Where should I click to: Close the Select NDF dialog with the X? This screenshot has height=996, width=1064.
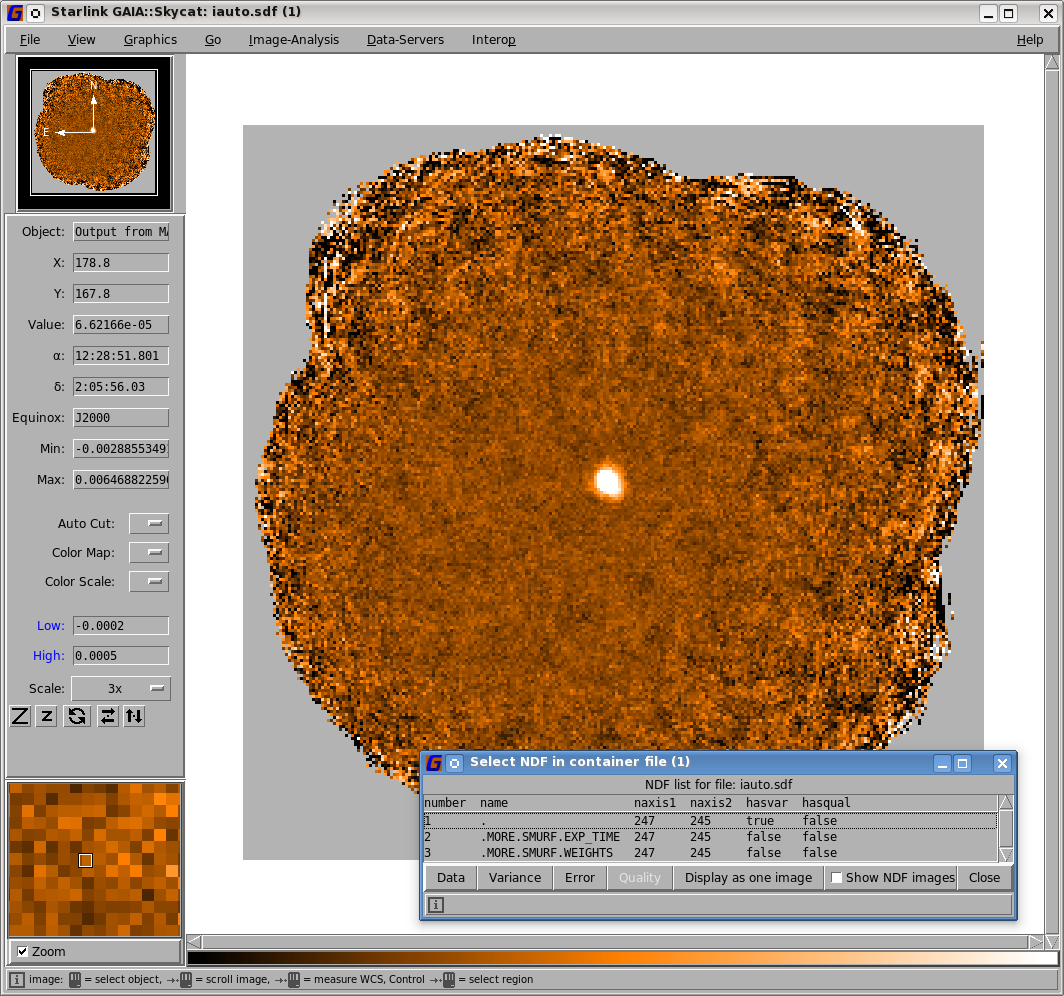click(x=1002, y=763)
